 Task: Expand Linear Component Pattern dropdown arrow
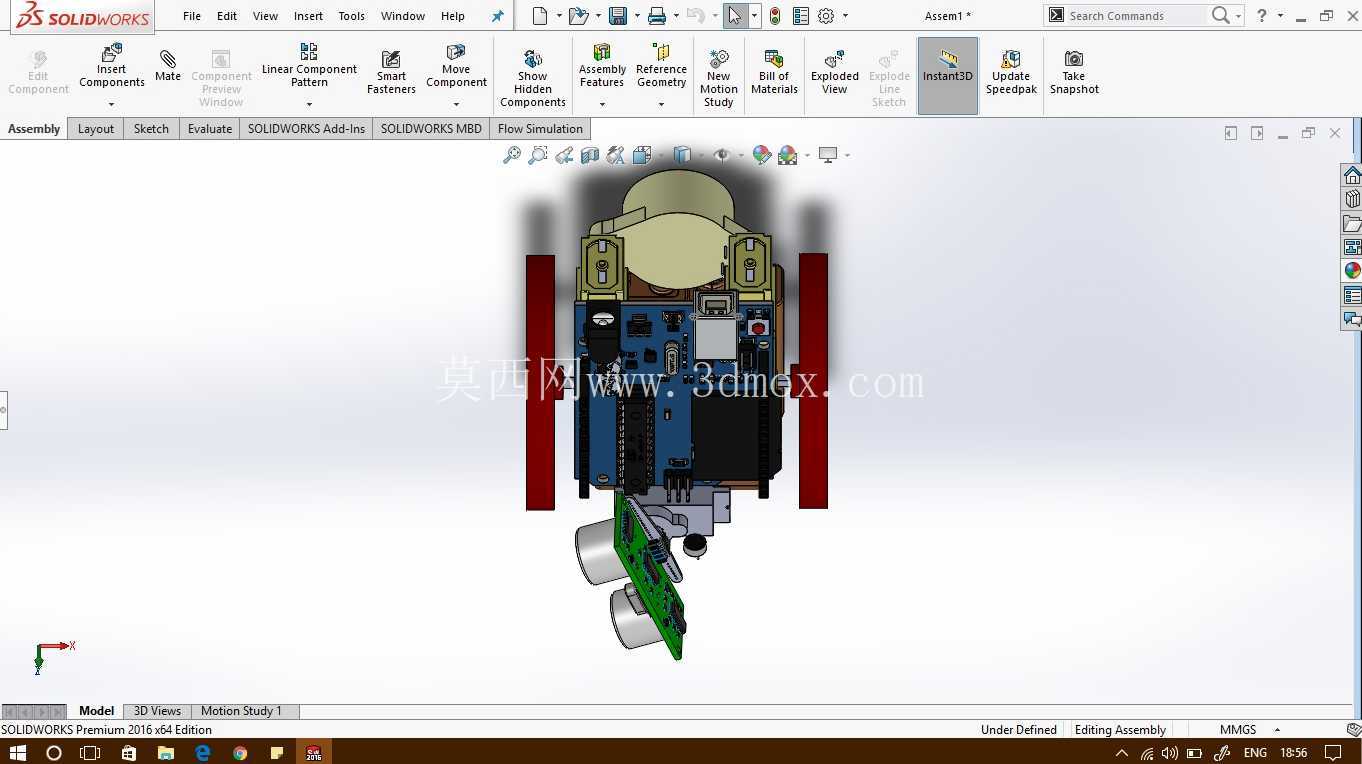click(x=309, y=104)
